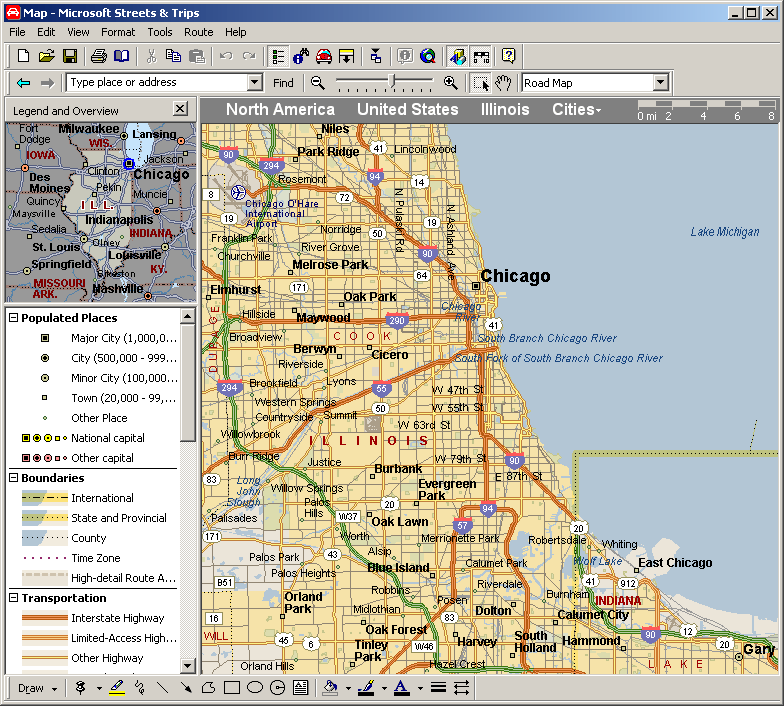The height and width of the screenshot is (706, 784).
Task: Toggle the Pan hand tool
Action: (x=503, y=82)
